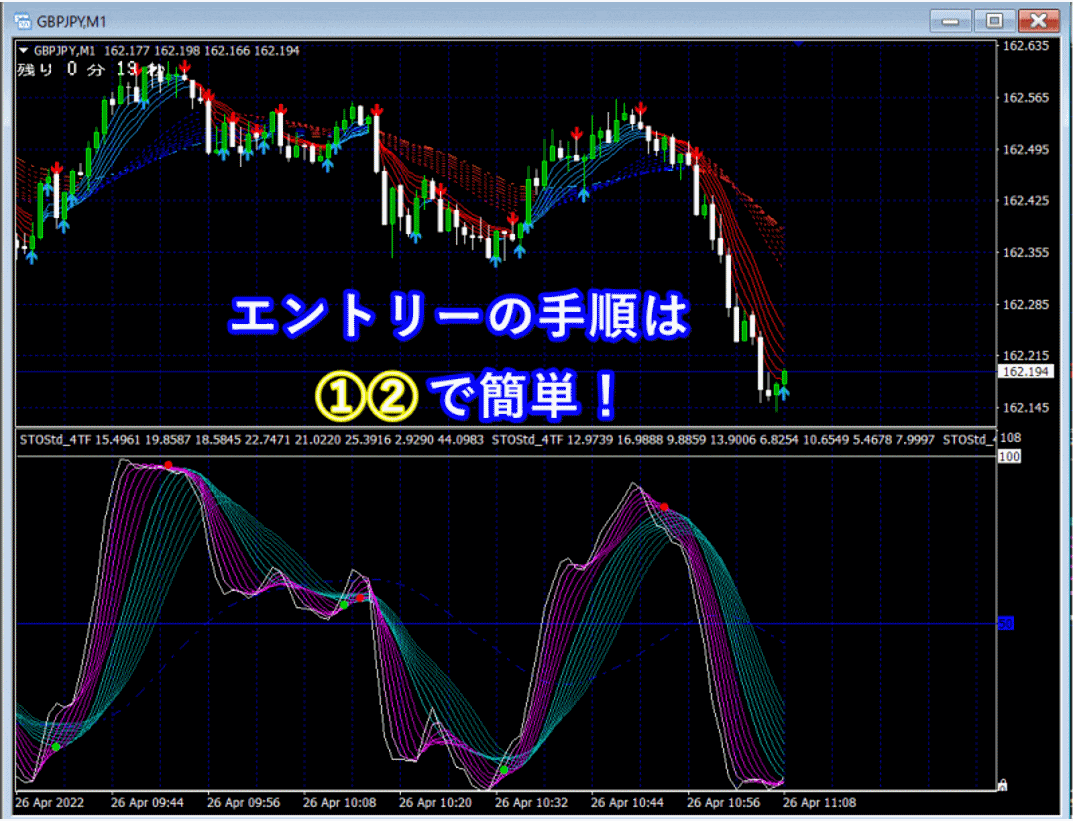Viewport: 1073px width, 821px height.
Task: Click the chart window icon in title bar
Action: [x=19, y=20]
